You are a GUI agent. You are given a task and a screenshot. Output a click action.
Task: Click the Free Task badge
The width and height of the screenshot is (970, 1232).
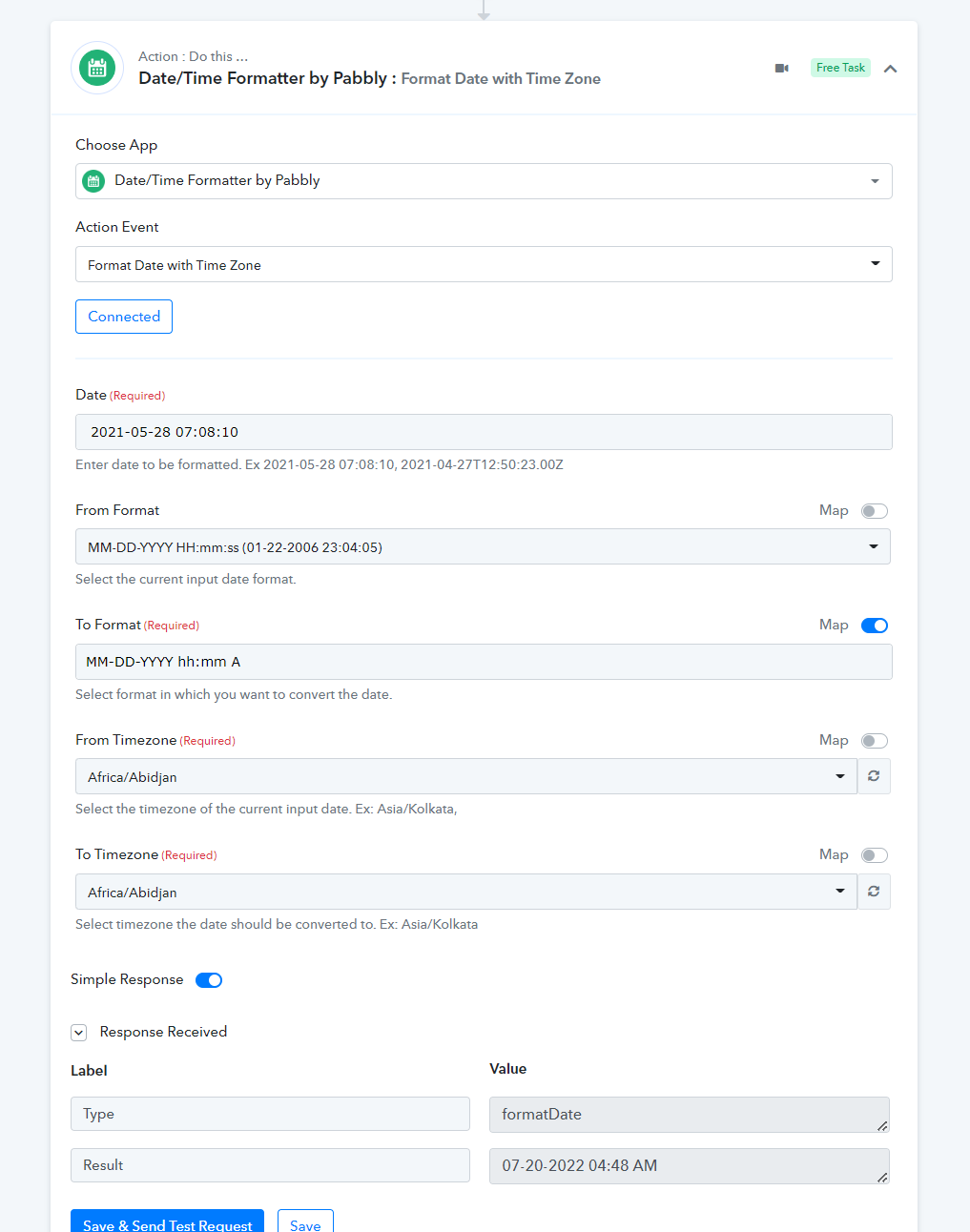pos(840,68)
